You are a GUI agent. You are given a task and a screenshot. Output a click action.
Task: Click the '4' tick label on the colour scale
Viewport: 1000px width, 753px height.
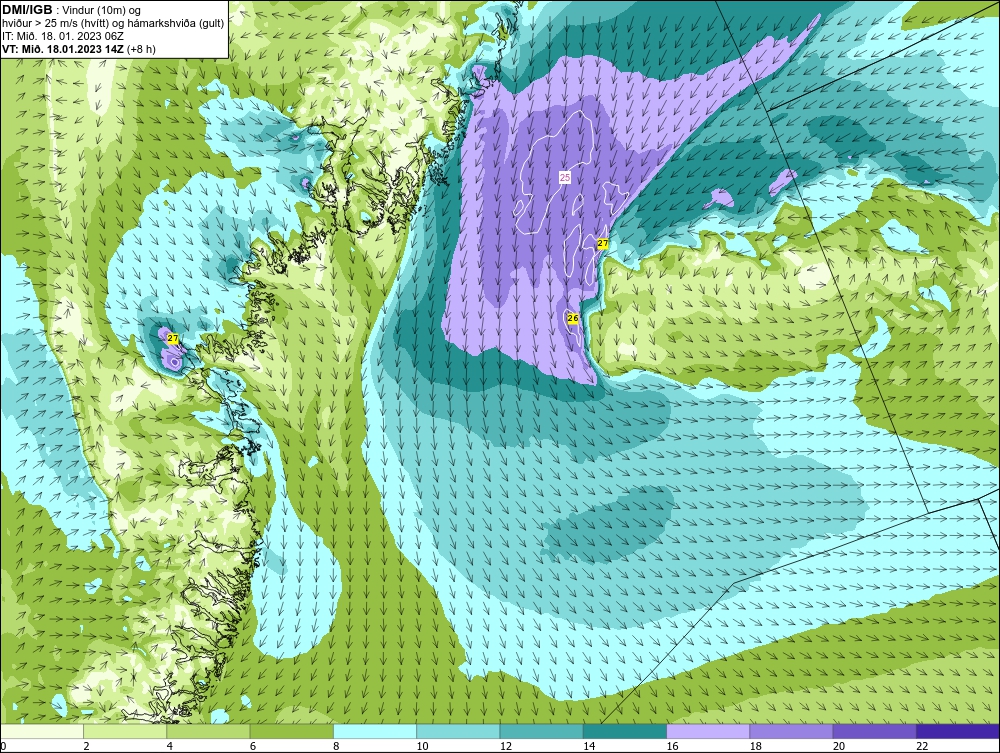(170, 747)
